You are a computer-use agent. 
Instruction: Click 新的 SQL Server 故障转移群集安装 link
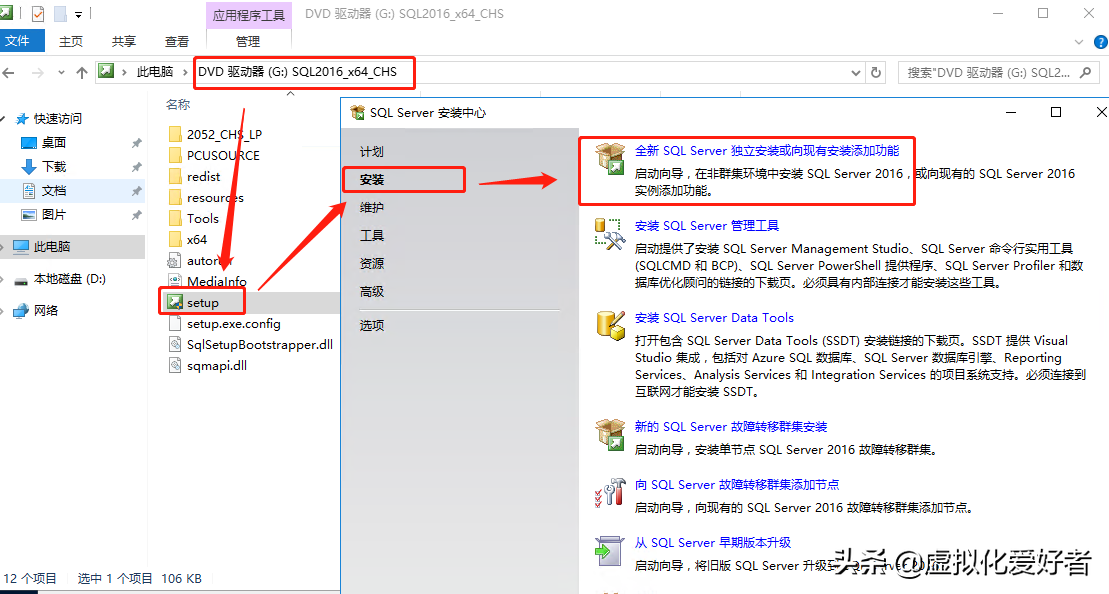point(731,426)
